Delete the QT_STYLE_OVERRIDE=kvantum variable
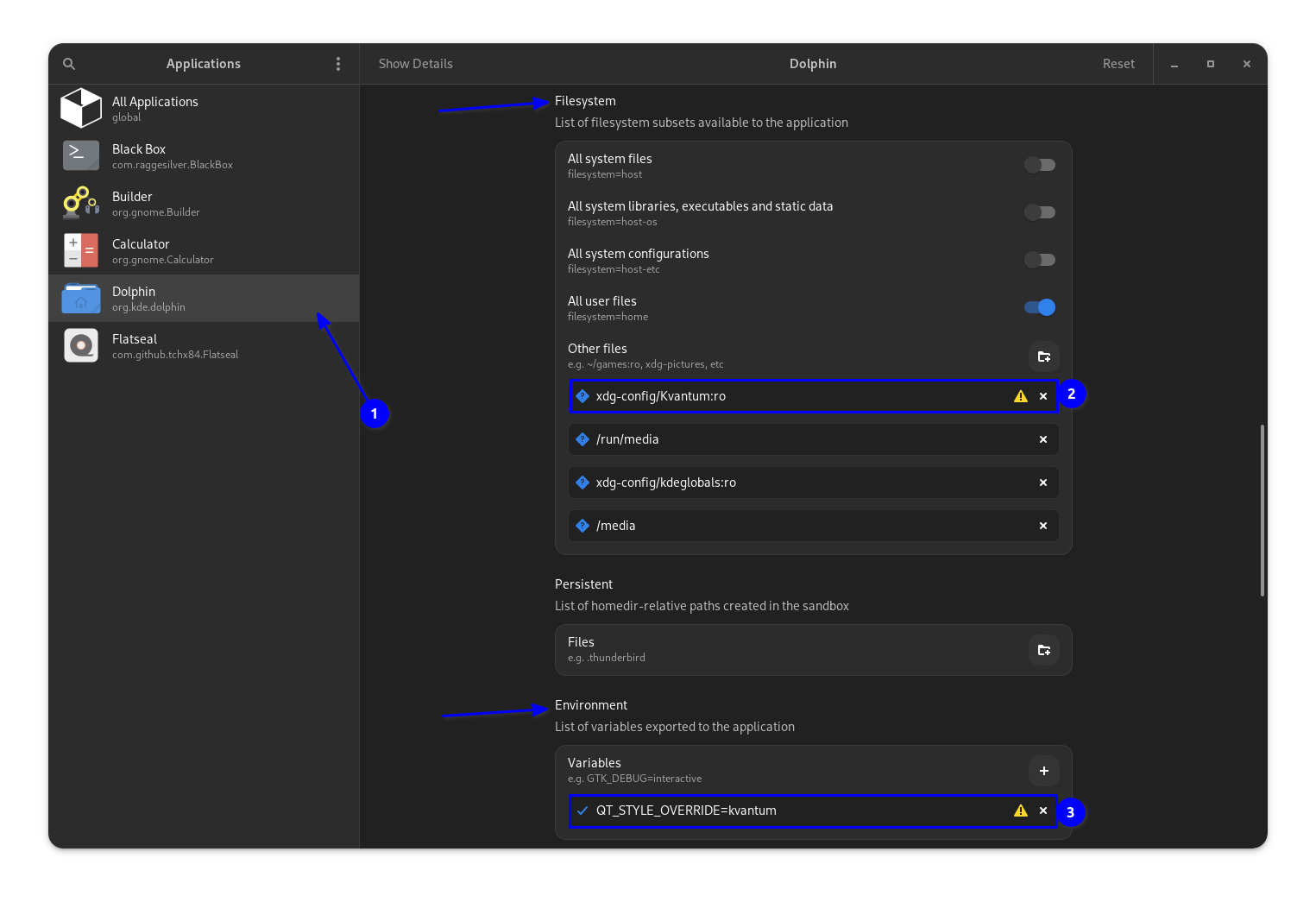Image resolution: width=1316 pixels, height=902 pixels. pyautogui.click(x=1042, y=811)
